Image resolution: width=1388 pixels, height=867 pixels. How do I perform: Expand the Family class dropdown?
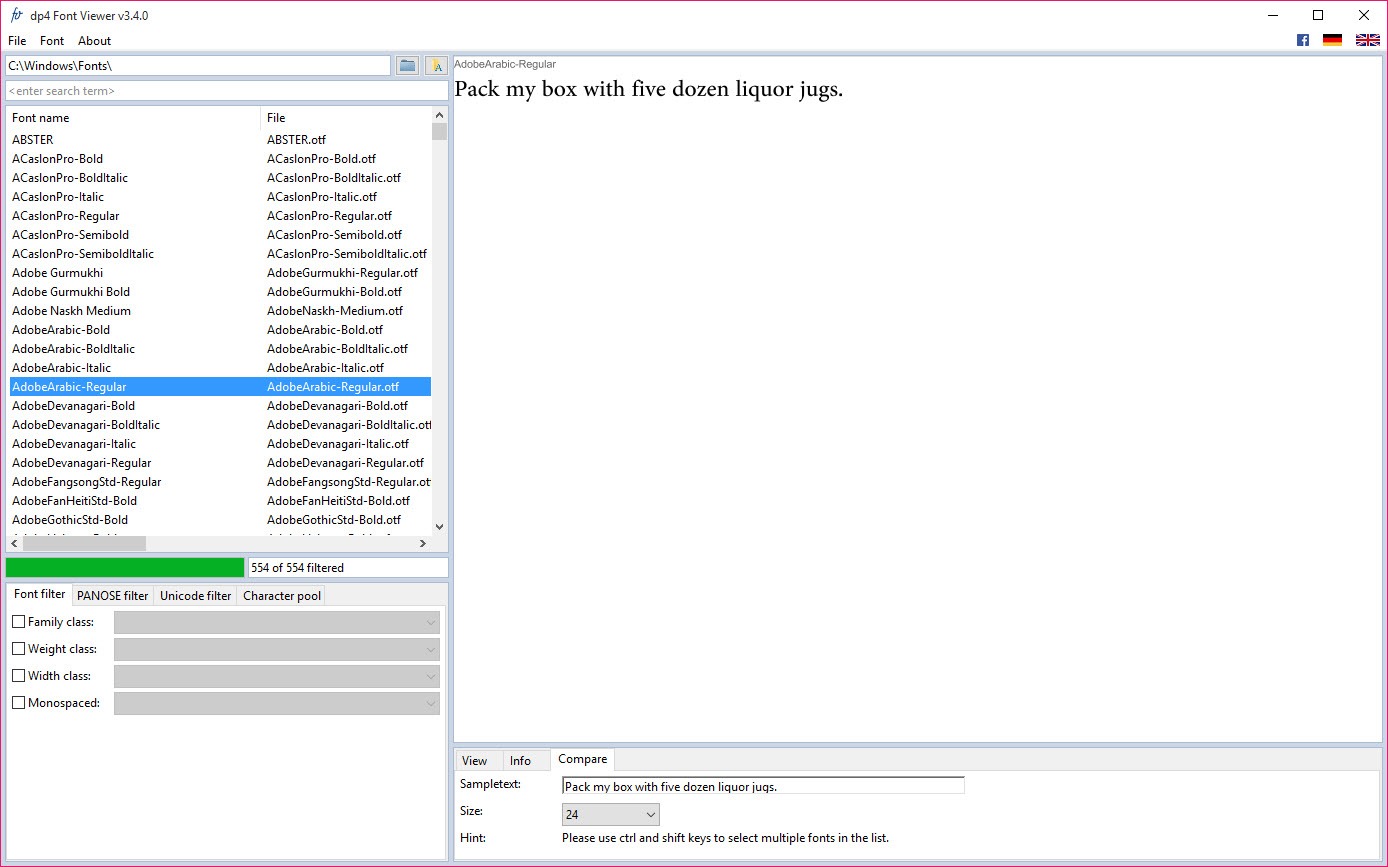click(277, 622)
